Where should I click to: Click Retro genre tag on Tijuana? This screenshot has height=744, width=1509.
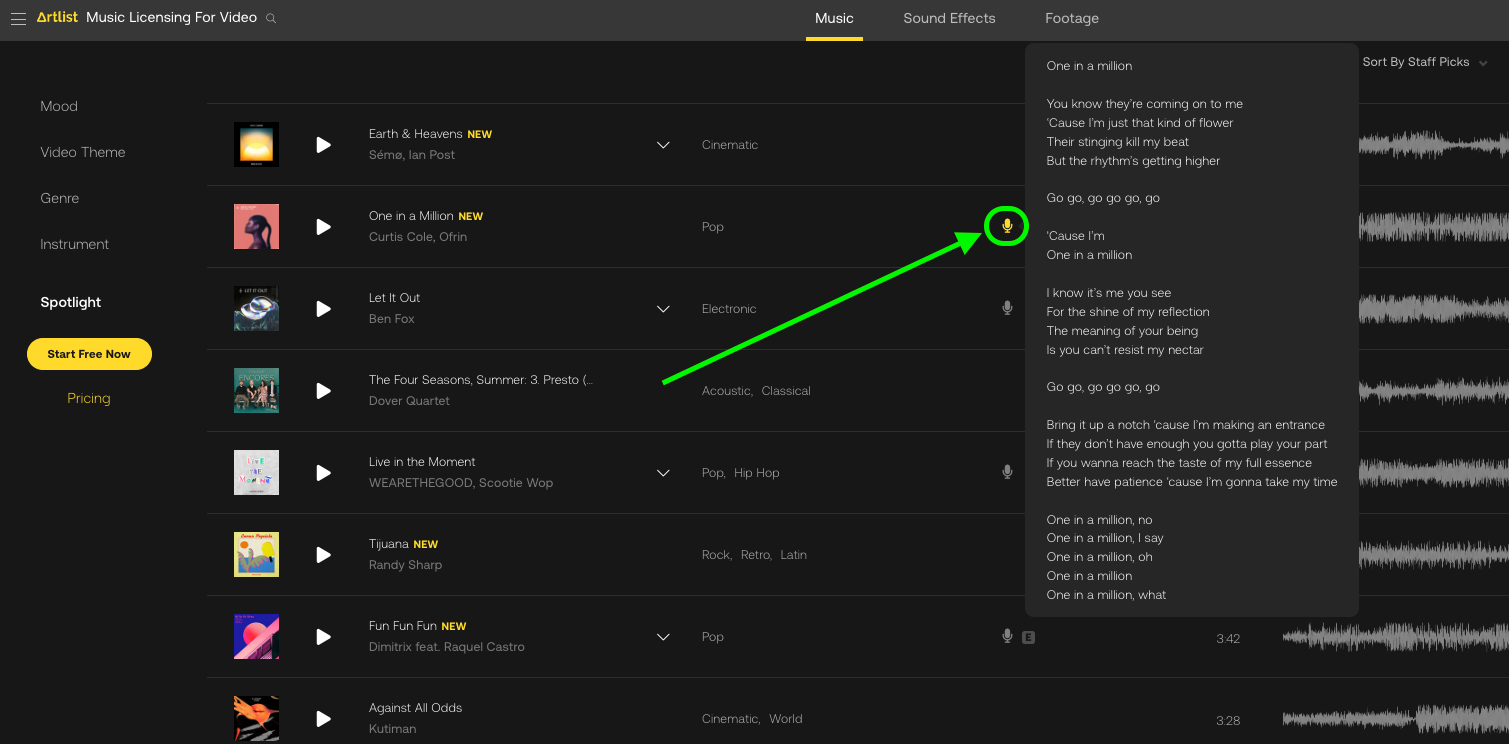click(756, 555)
